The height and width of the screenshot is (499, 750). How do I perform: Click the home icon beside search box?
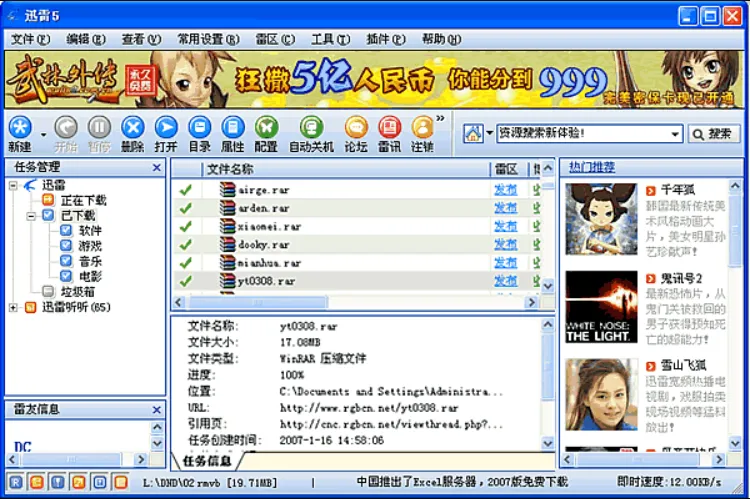[x=473, y=133]
